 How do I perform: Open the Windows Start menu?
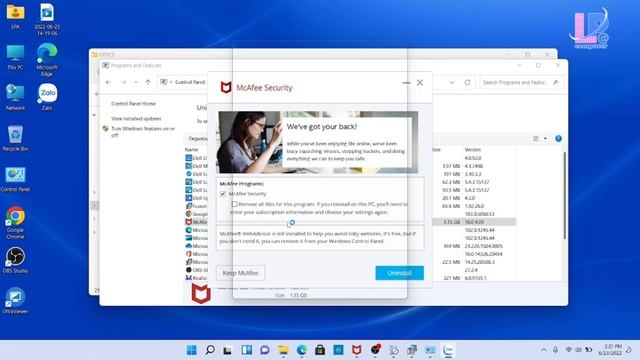[191, 350]
